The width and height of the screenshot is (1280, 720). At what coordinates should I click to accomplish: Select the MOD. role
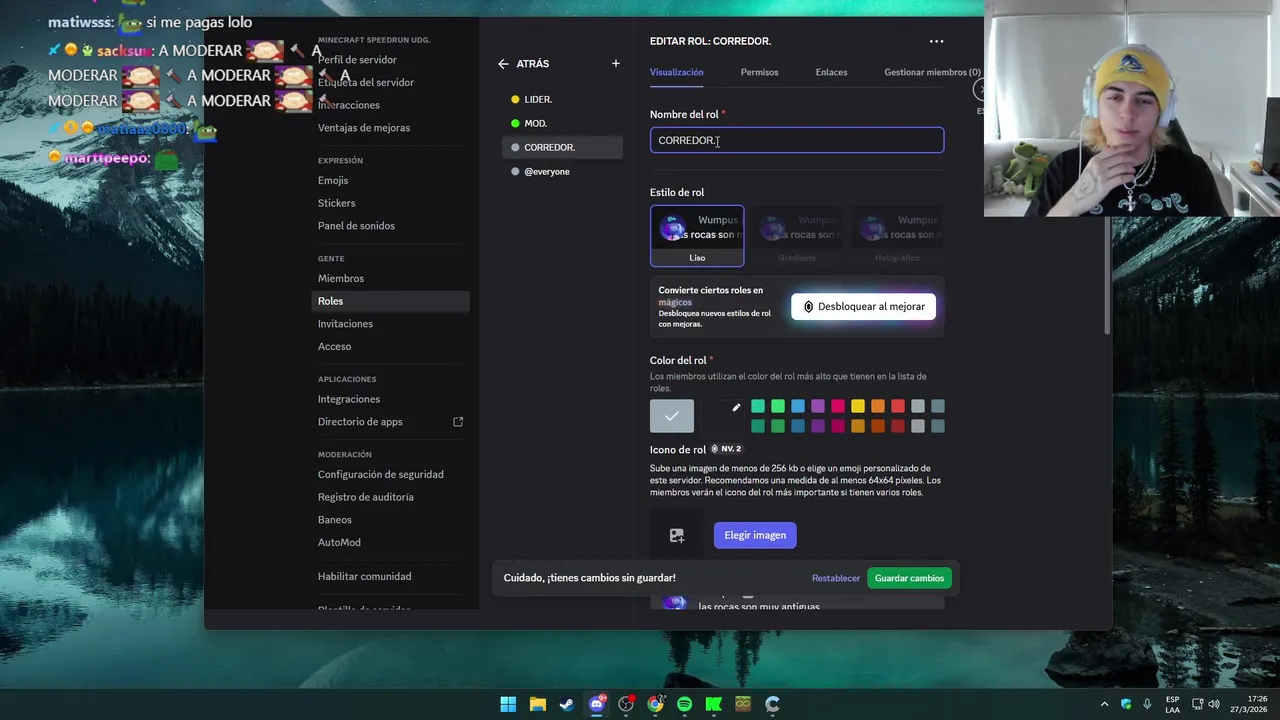562,123
